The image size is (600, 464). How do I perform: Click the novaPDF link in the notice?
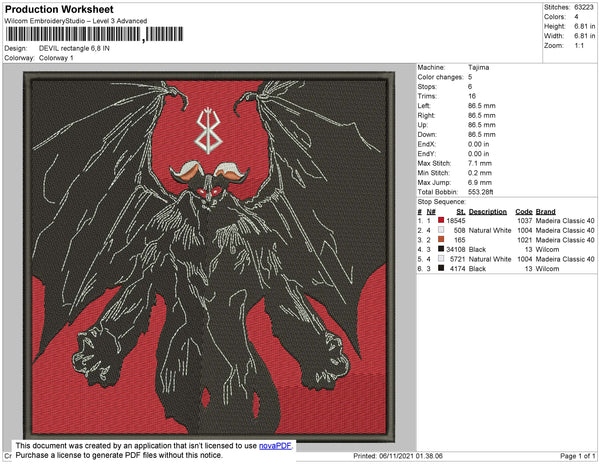pos(275,446)
